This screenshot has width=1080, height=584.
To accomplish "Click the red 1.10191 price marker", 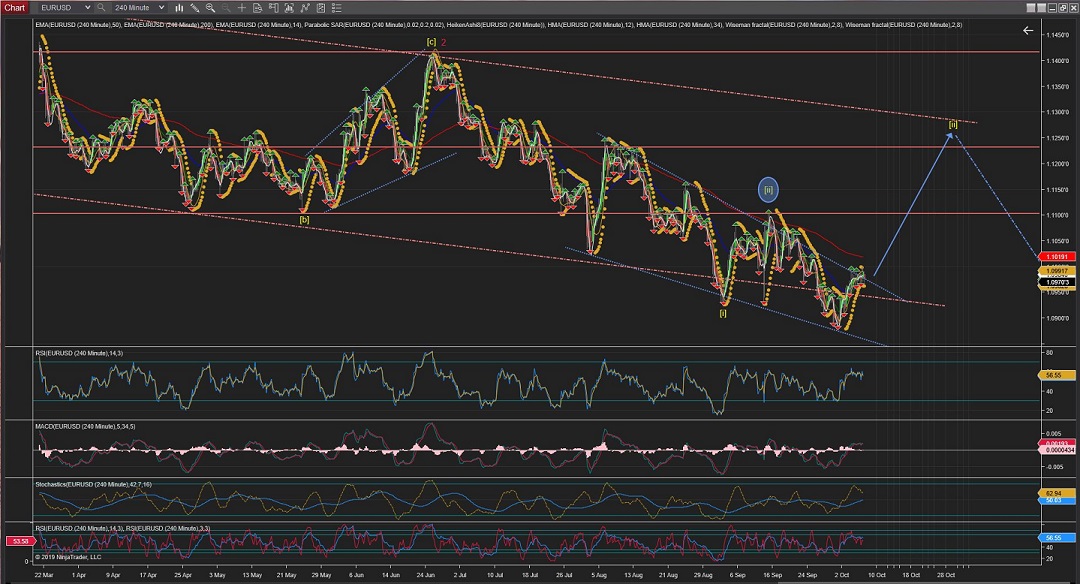I will [1056, 256].
